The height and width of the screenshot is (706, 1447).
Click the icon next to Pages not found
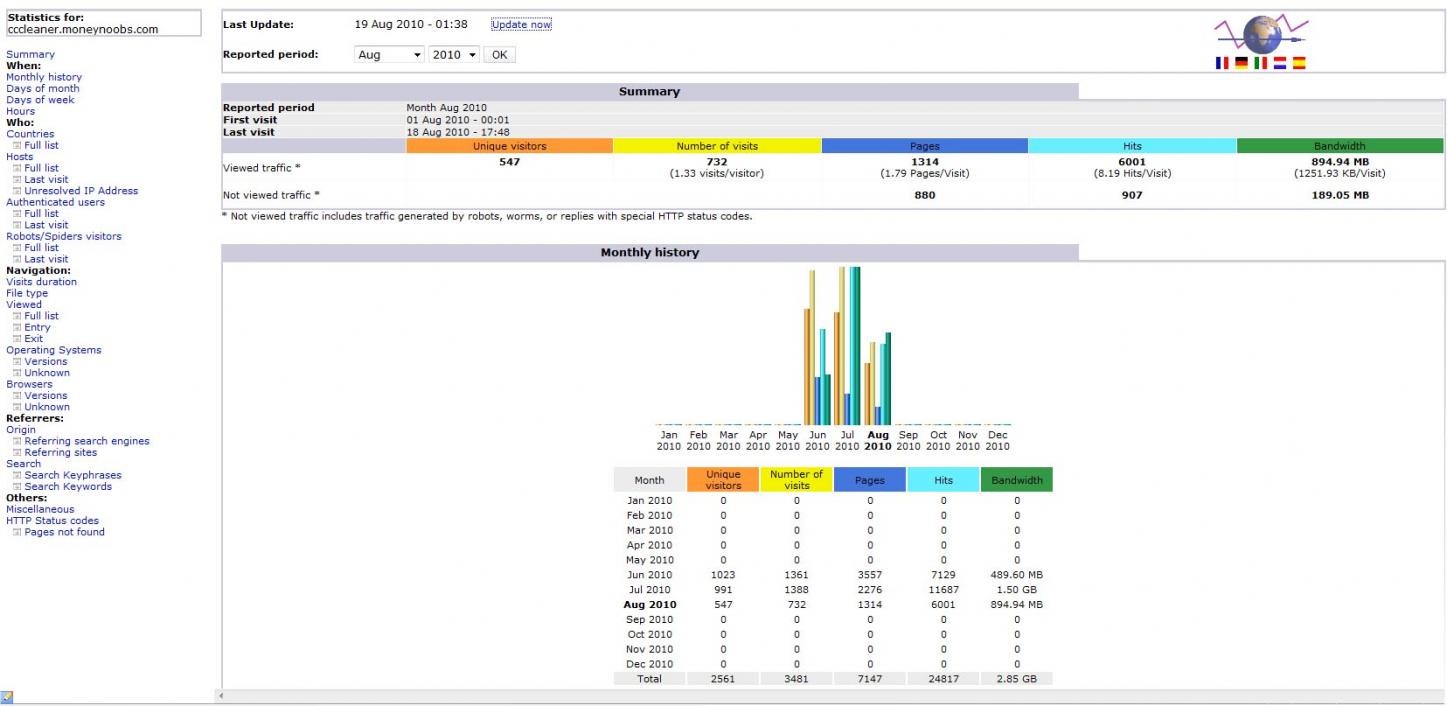coord(17,532)
